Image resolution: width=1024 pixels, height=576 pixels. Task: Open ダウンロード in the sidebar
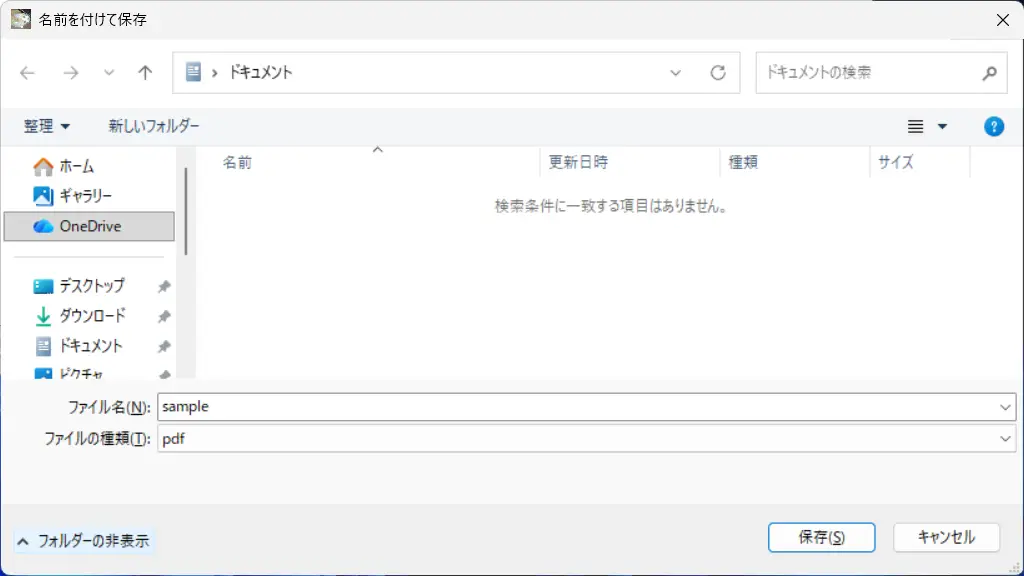92,316
